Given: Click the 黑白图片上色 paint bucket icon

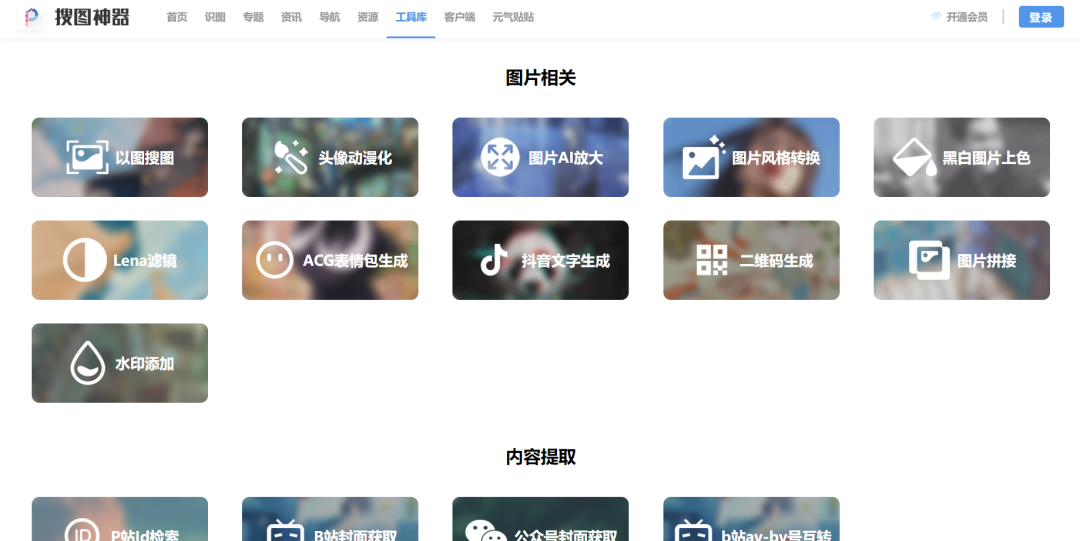Looking at the screenshot, I should coord(915,157).
